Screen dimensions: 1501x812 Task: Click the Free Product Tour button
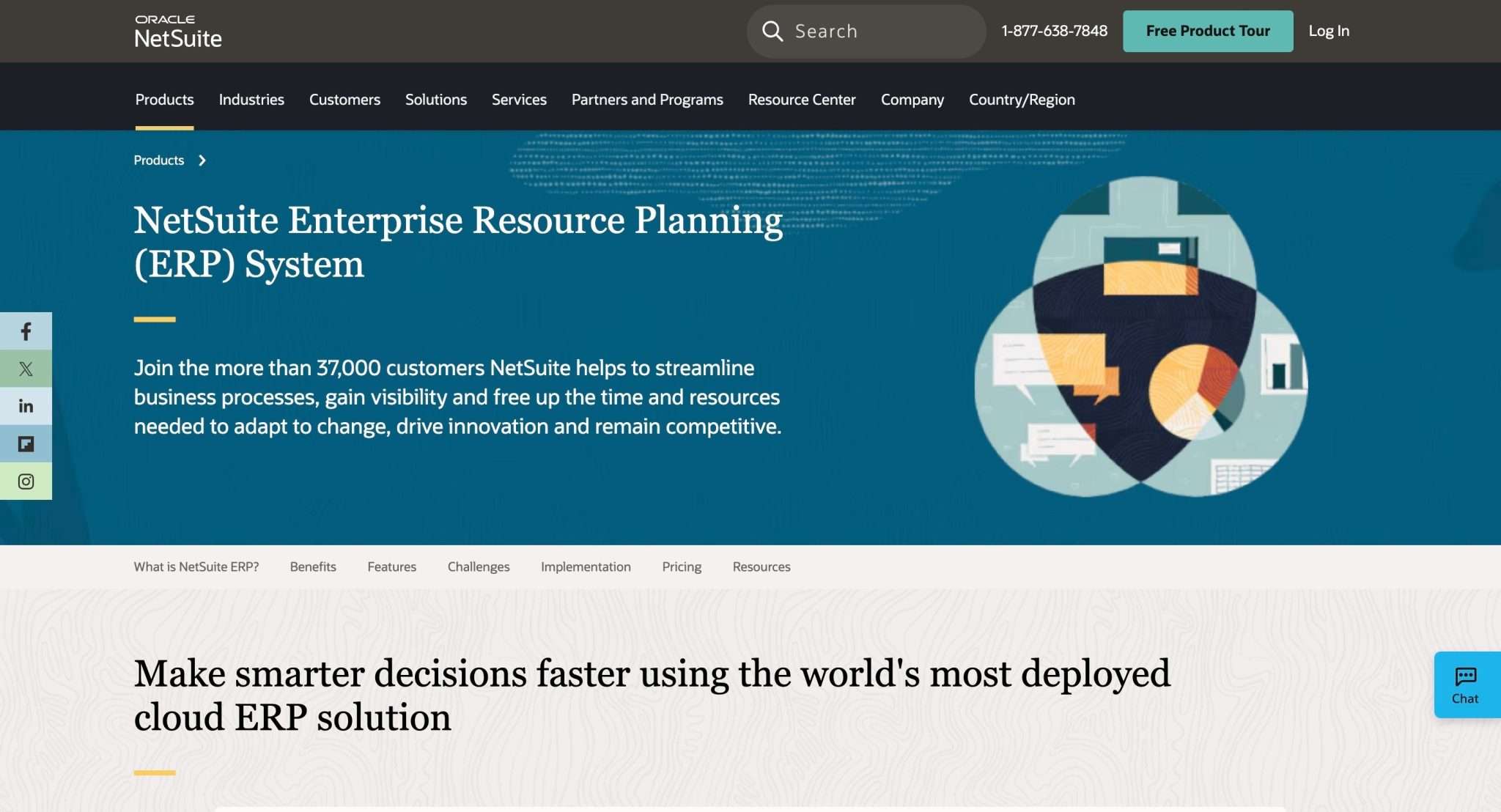point(1208,31)
